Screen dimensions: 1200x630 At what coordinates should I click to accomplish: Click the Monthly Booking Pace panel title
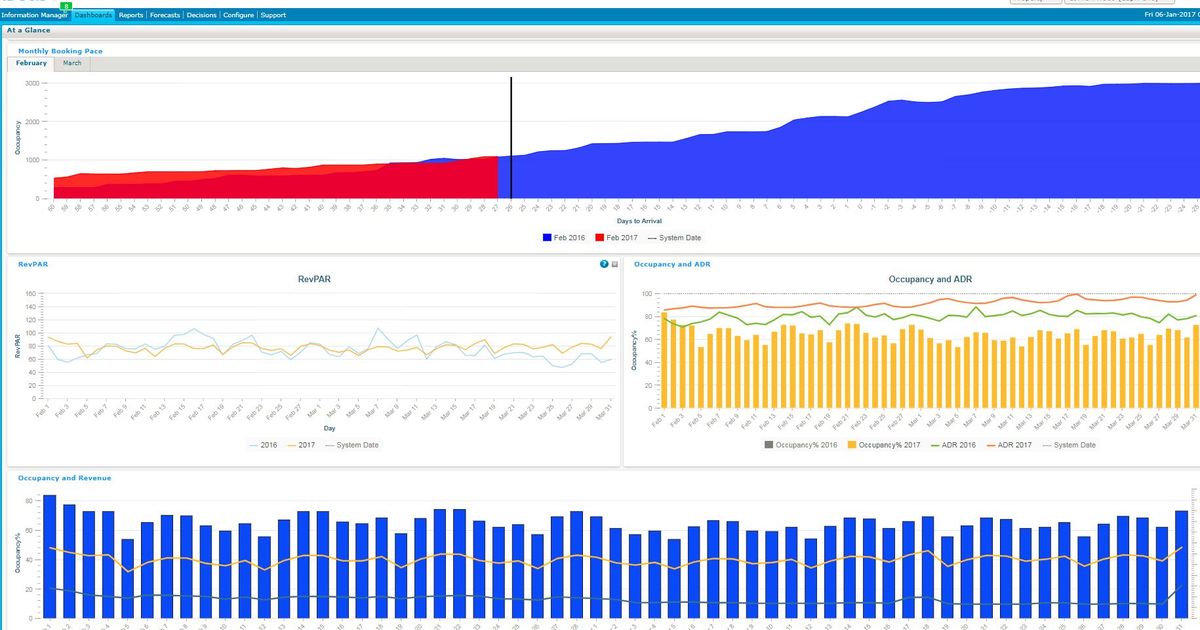[x=60, y=50]
